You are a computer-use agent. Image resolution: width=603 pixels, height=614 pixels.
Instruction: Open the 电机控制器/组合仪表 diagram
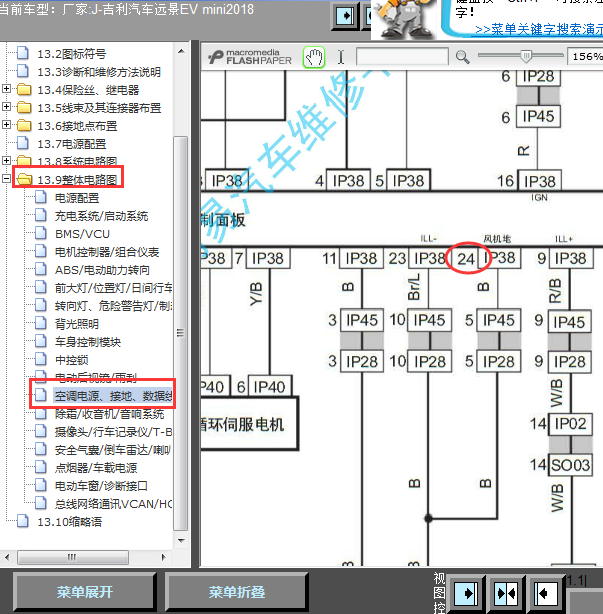[107, 252]
